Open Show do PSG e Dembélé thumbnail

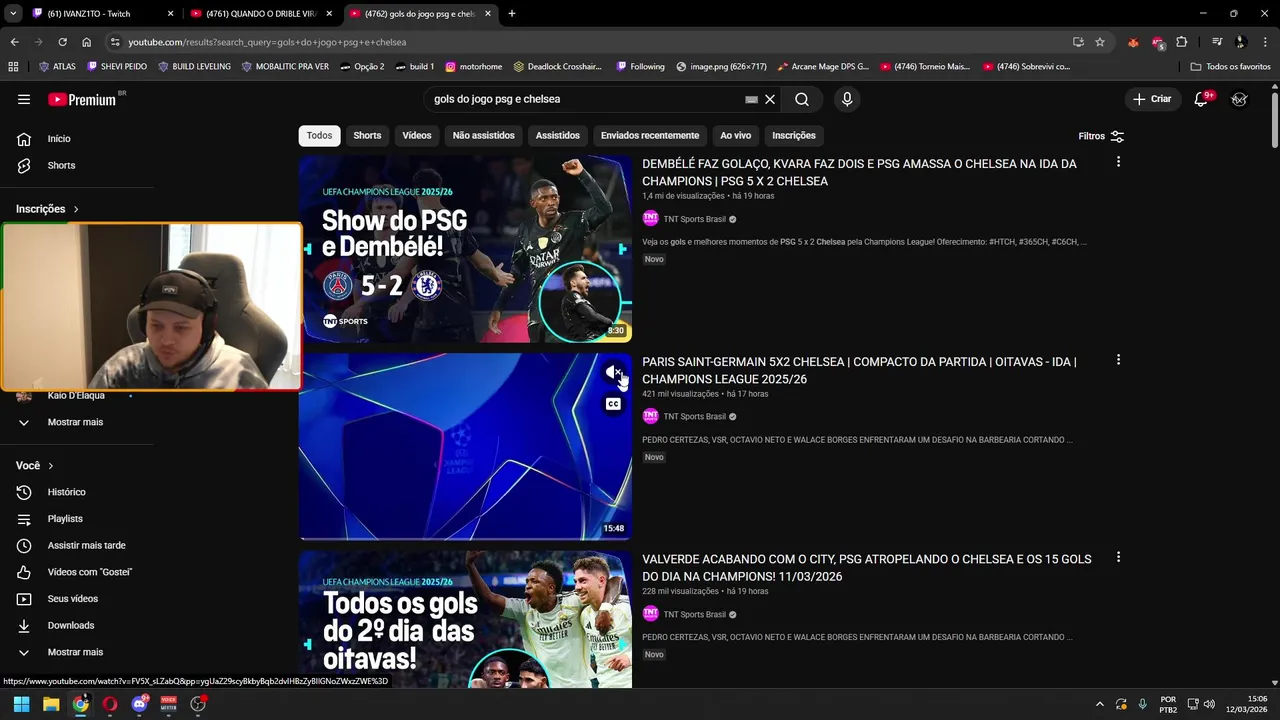(x=465, y=249)
